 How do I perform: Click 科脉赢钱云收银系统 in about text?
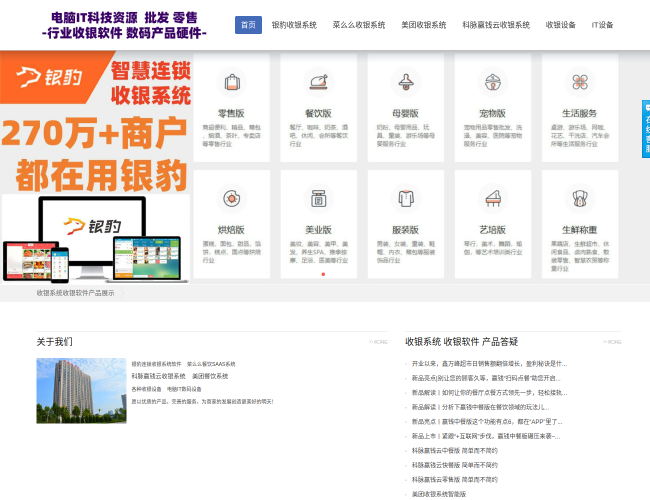(x=158, y=376)
